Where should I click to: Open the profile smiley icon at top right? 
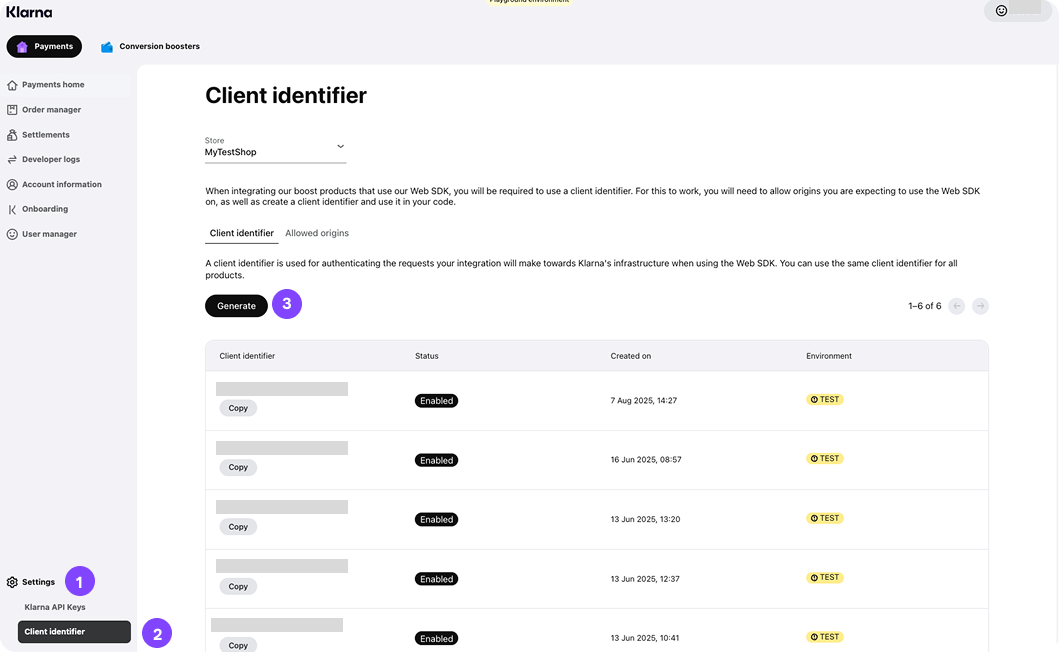point(1001,11)
